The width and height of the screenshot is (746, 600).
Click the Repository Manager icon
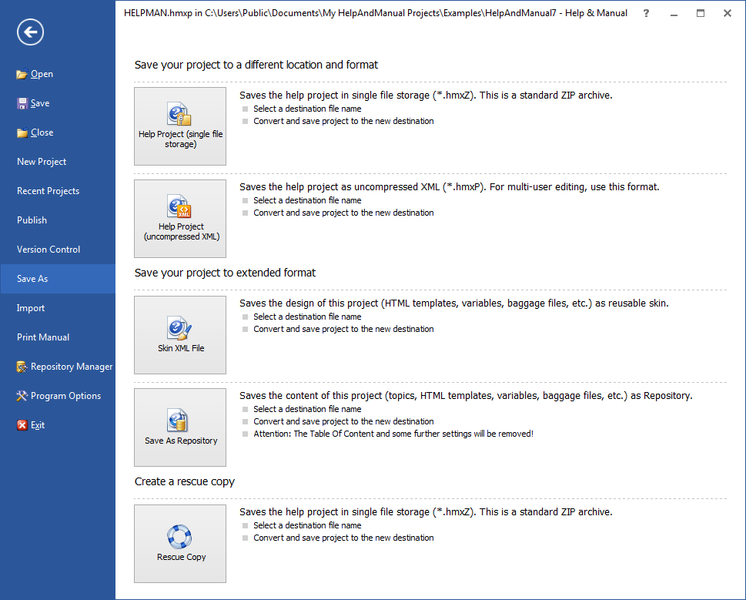point(22,367)
